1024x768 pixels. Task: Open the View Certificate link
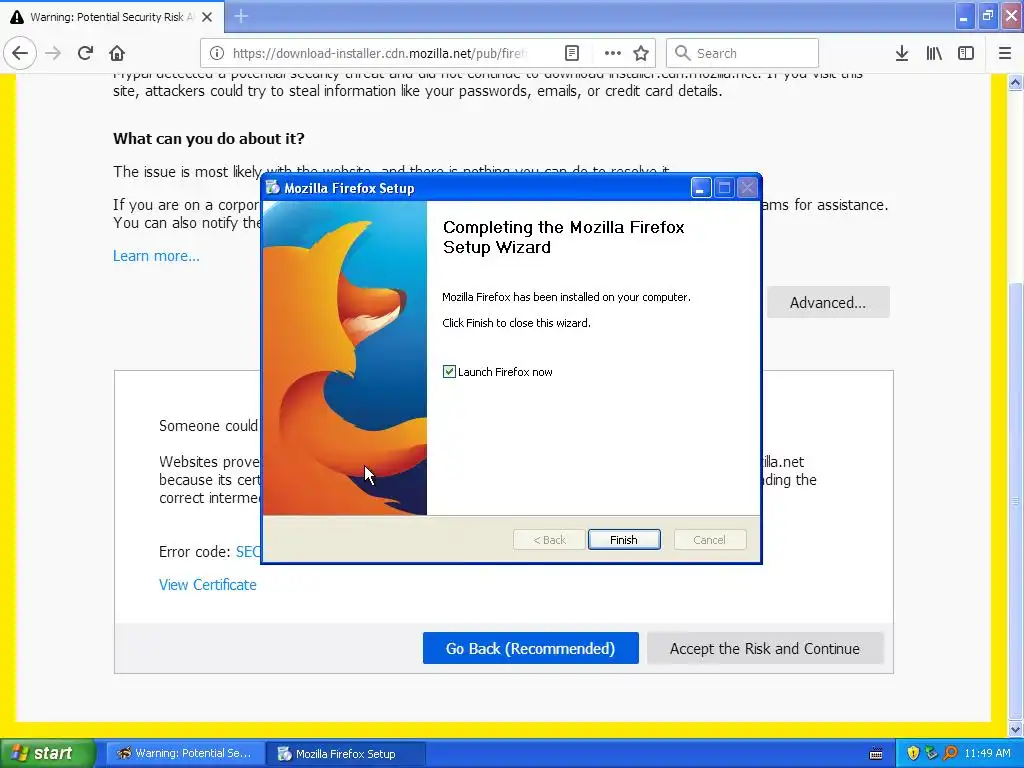point(208,585)
